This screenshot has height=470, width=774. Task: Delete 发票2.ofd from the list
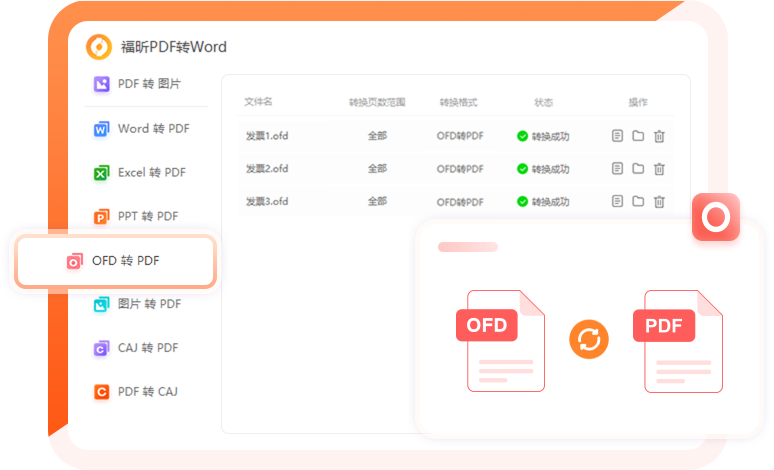pos(659,169)
